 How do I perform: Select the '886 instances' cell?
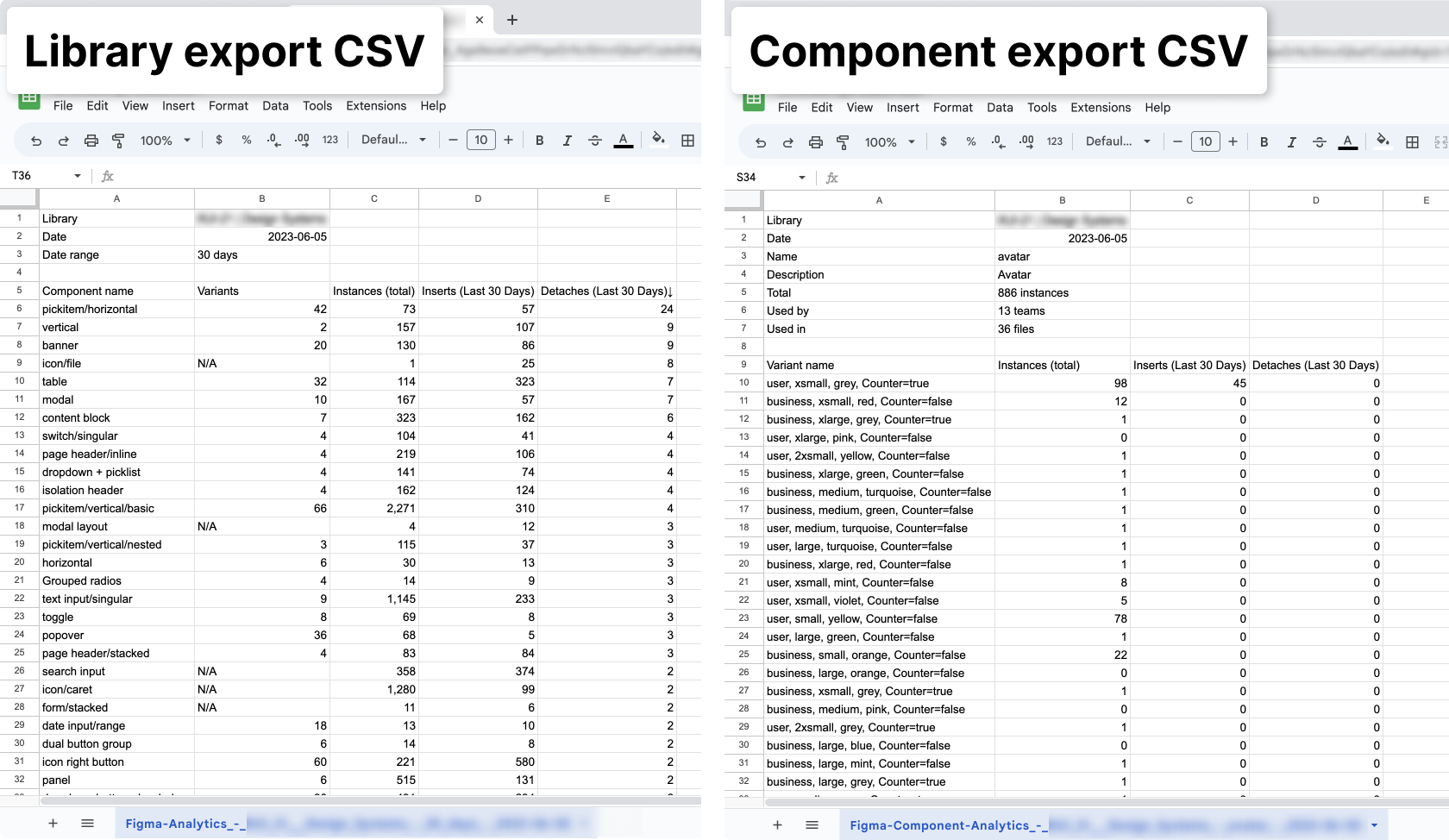tap(1062, 292)
